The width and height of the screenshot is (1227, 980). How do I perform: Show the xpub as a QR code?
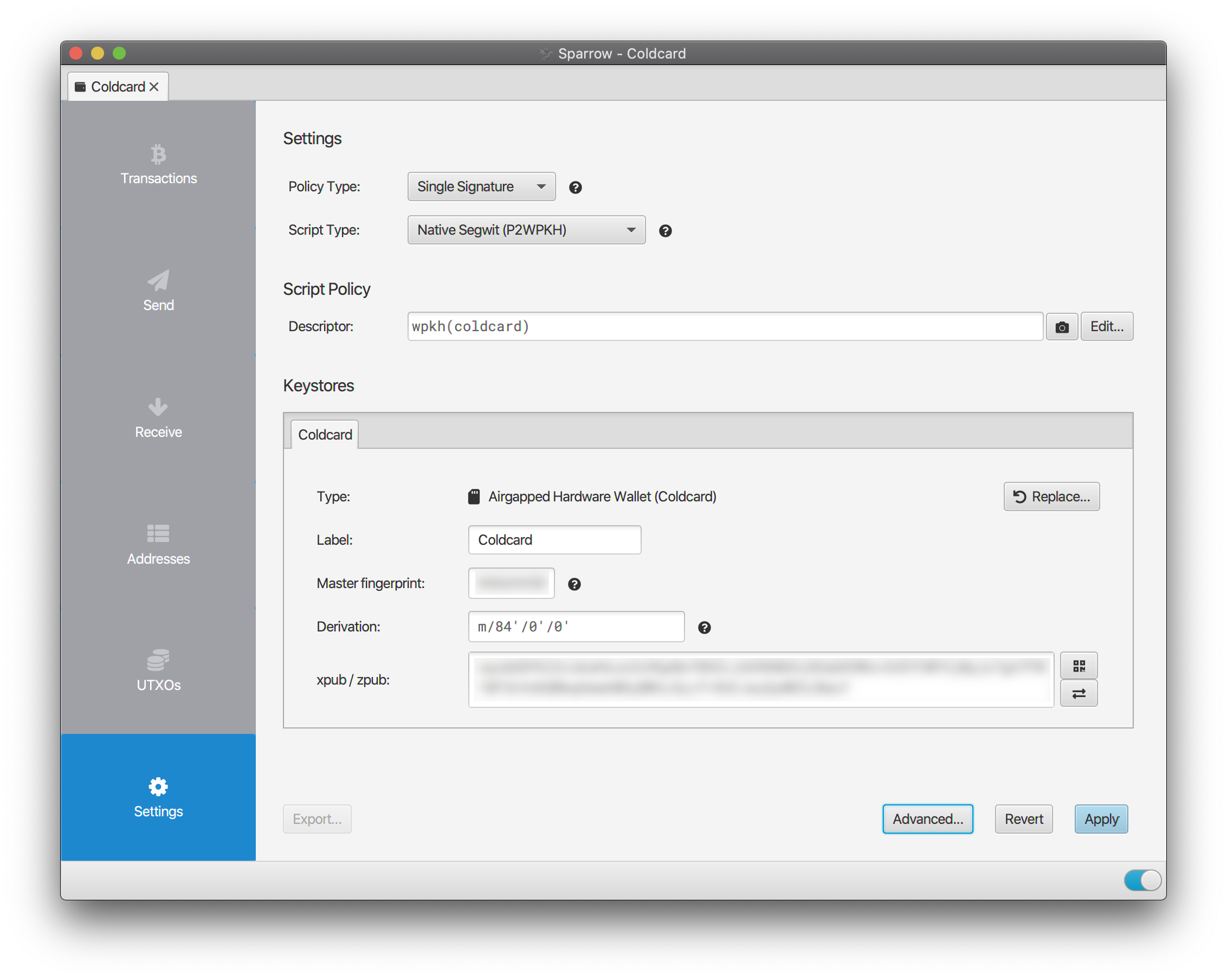click(1079, 665)
